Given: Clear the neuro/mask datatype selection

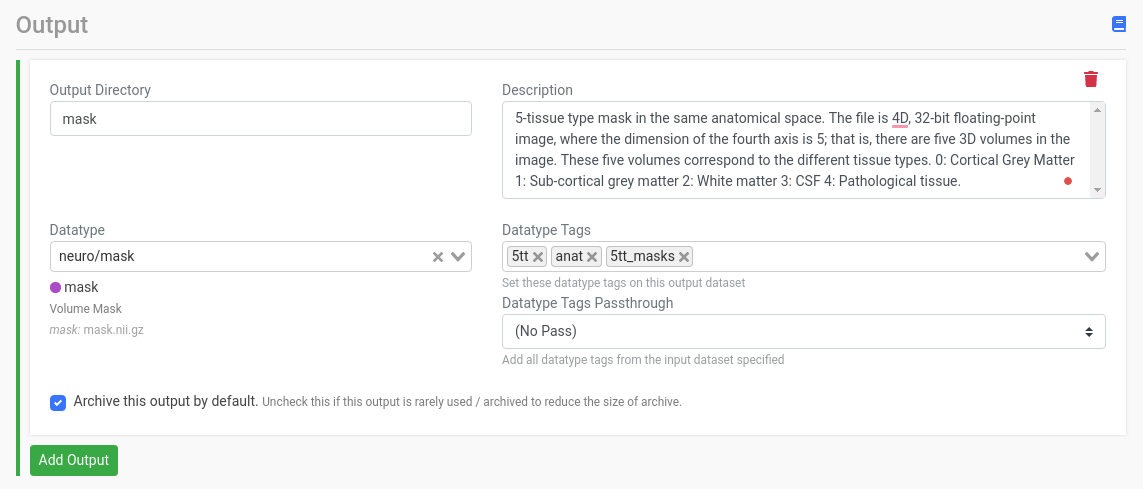Looking at the screenshot, I should point(437,257).
